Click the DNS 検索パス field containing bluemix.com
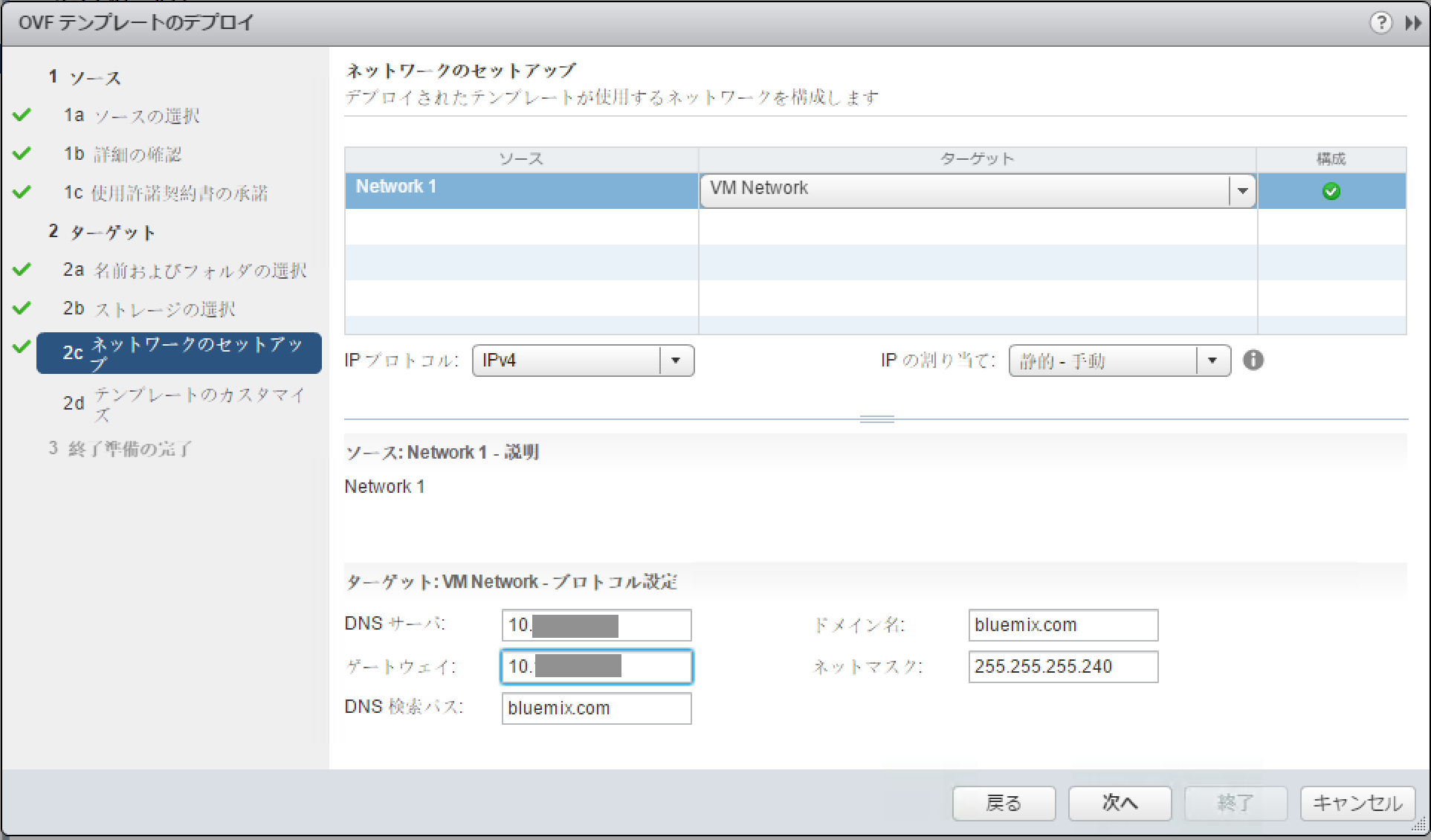 click(x=595, y=708)
